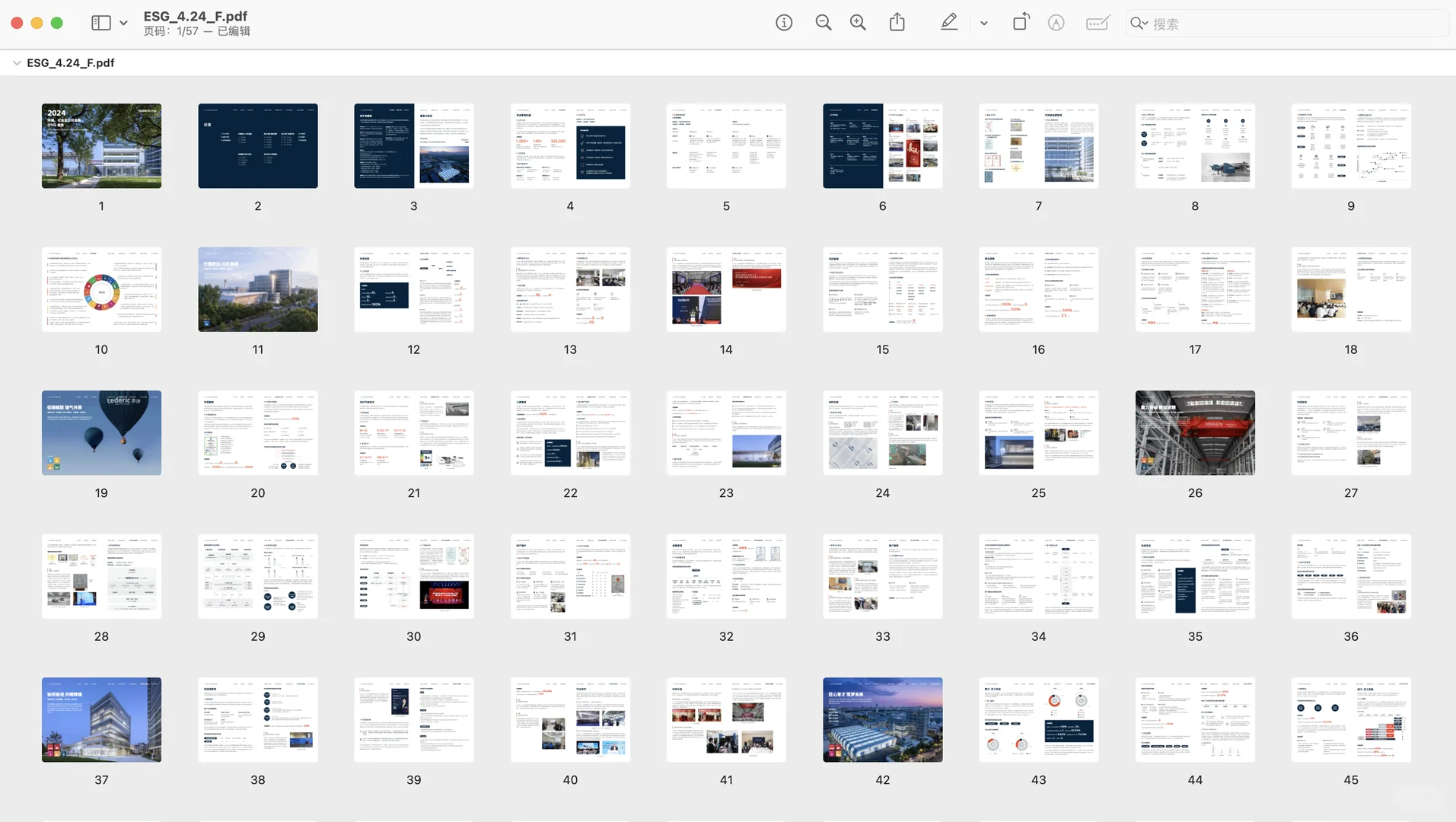The image size is (1456, 822).
Task: Select page thumbnail 9
Action: [1351, 146]
